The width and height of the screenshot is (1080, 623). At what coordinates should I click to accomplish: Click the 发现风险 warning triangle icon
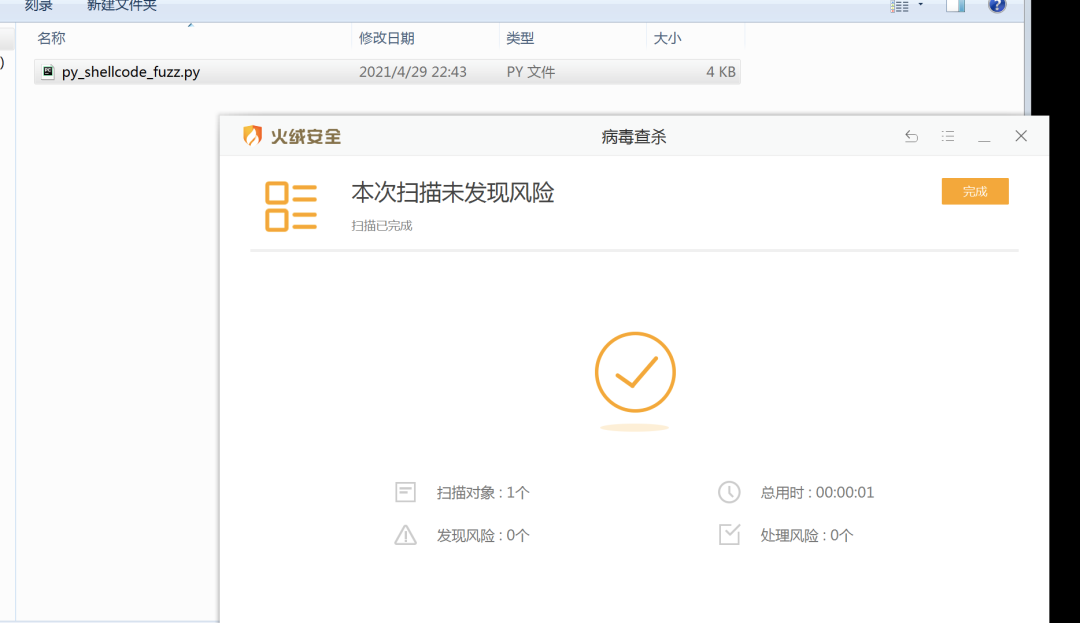click(406, 535)
